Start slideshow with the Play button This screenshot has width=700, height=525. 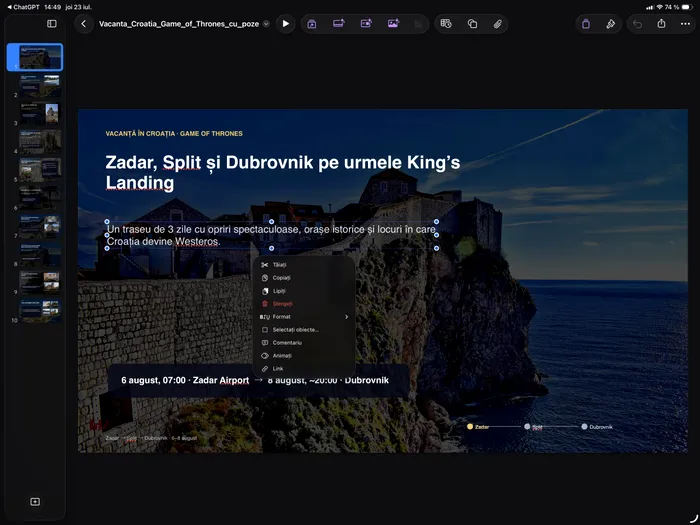click(286, 24)
